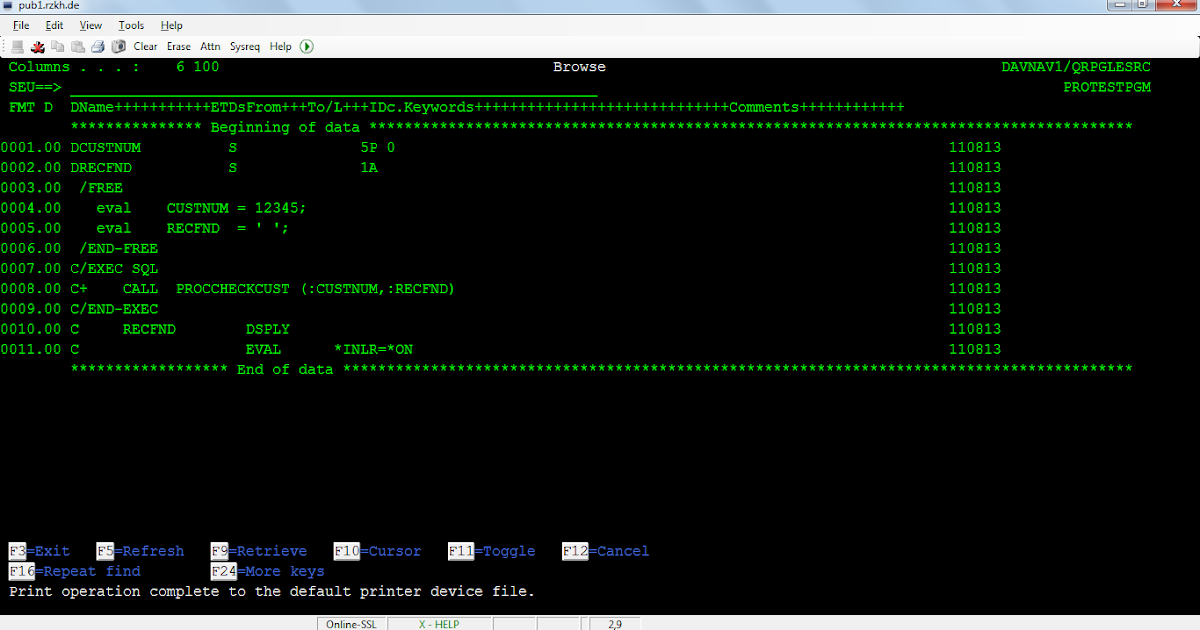1200x630 pixels.
Task: Send the Clear key from toolbar
Action: coord(145,46)
